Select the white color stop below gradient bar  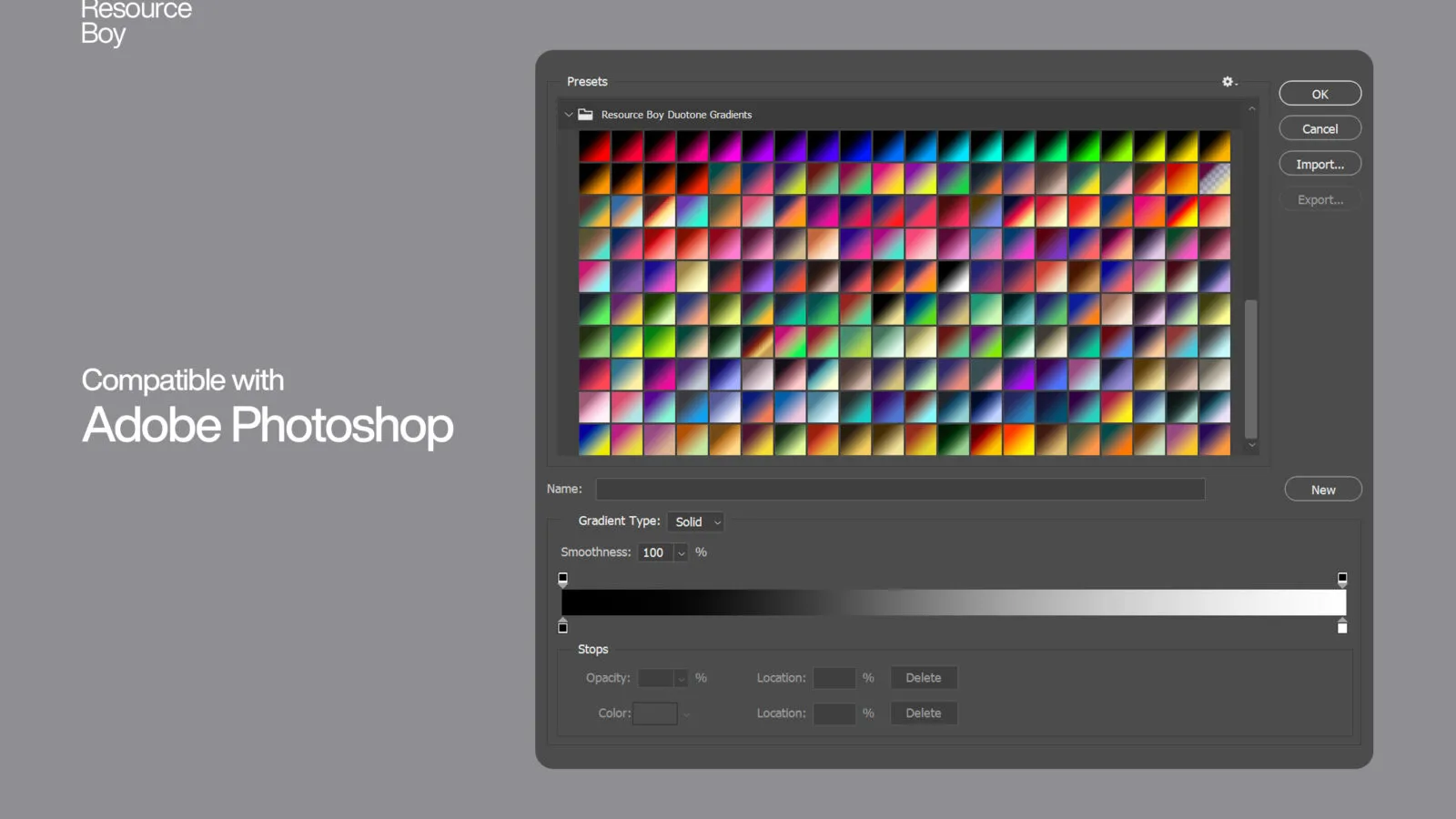click(1342, 626)
